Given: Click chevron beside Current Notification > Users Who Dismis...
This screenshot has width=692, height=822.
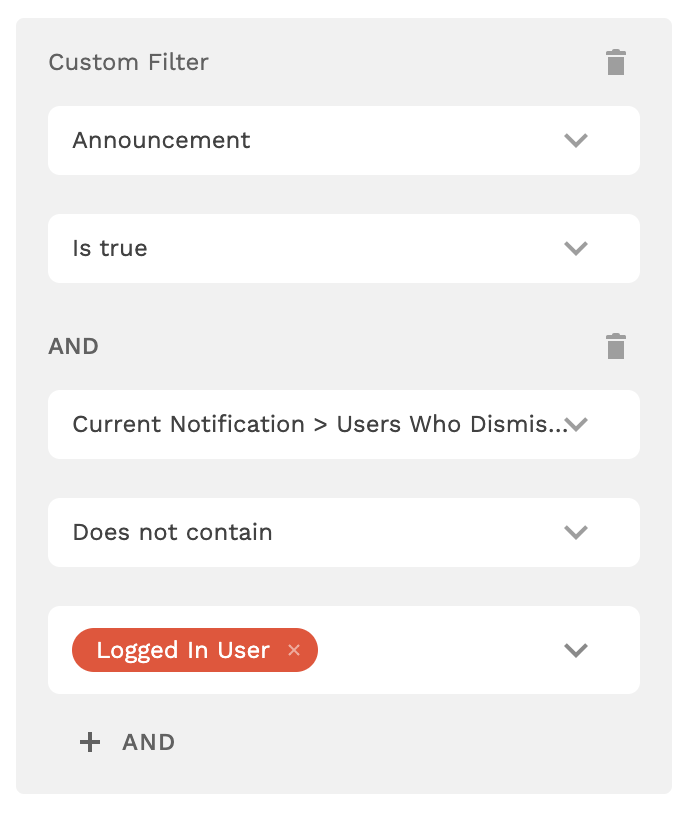Looking at the screenshot, I should 577,425.
